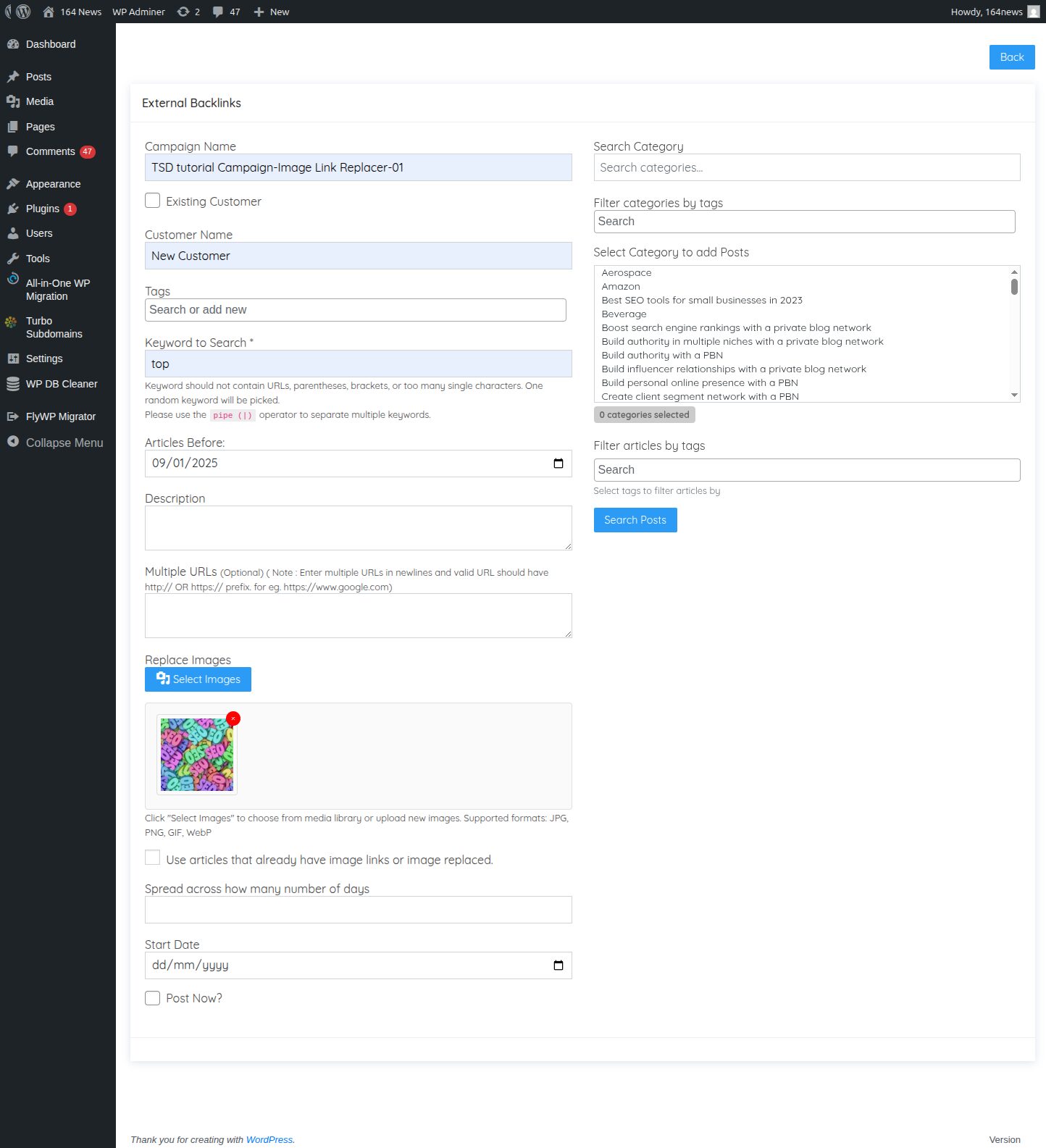The image size is (1046, 1148).
Task: Open Filter articles by tags dropdown
Action: (806, 470)
